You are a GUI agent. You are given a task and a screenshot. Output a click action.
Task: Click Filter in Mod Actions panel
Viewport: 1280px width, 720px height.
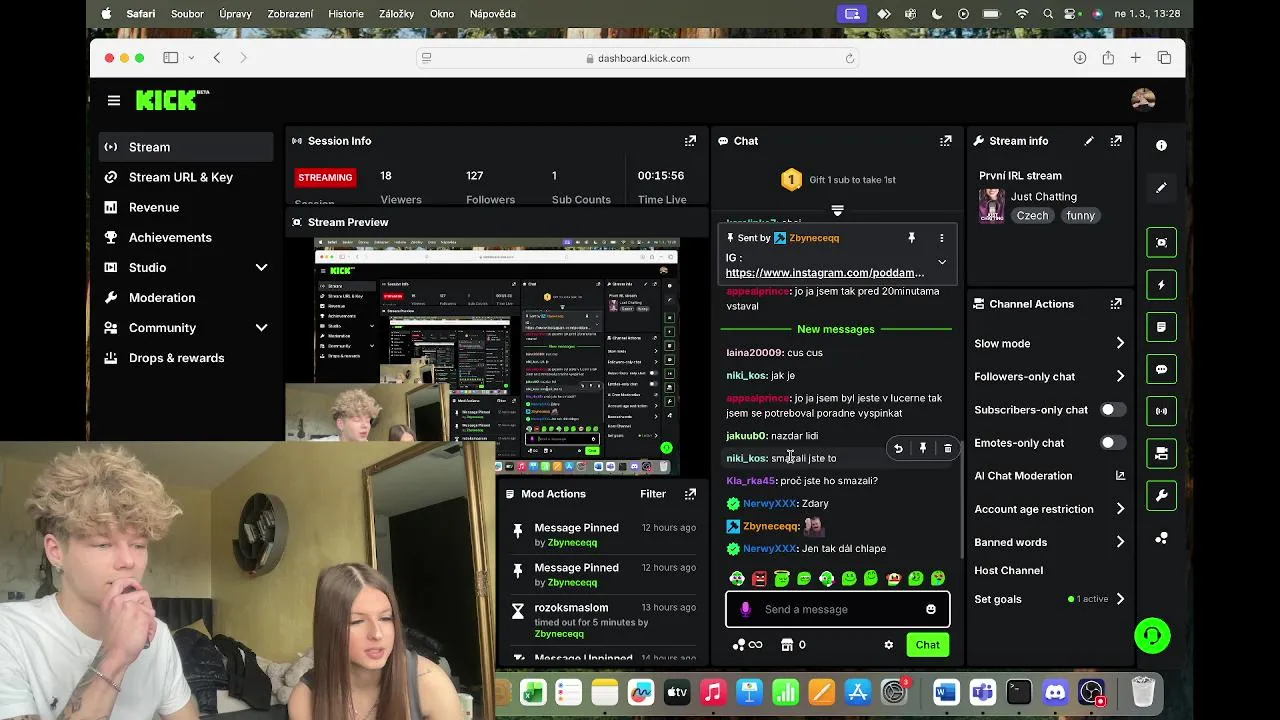tap(653, 494)
